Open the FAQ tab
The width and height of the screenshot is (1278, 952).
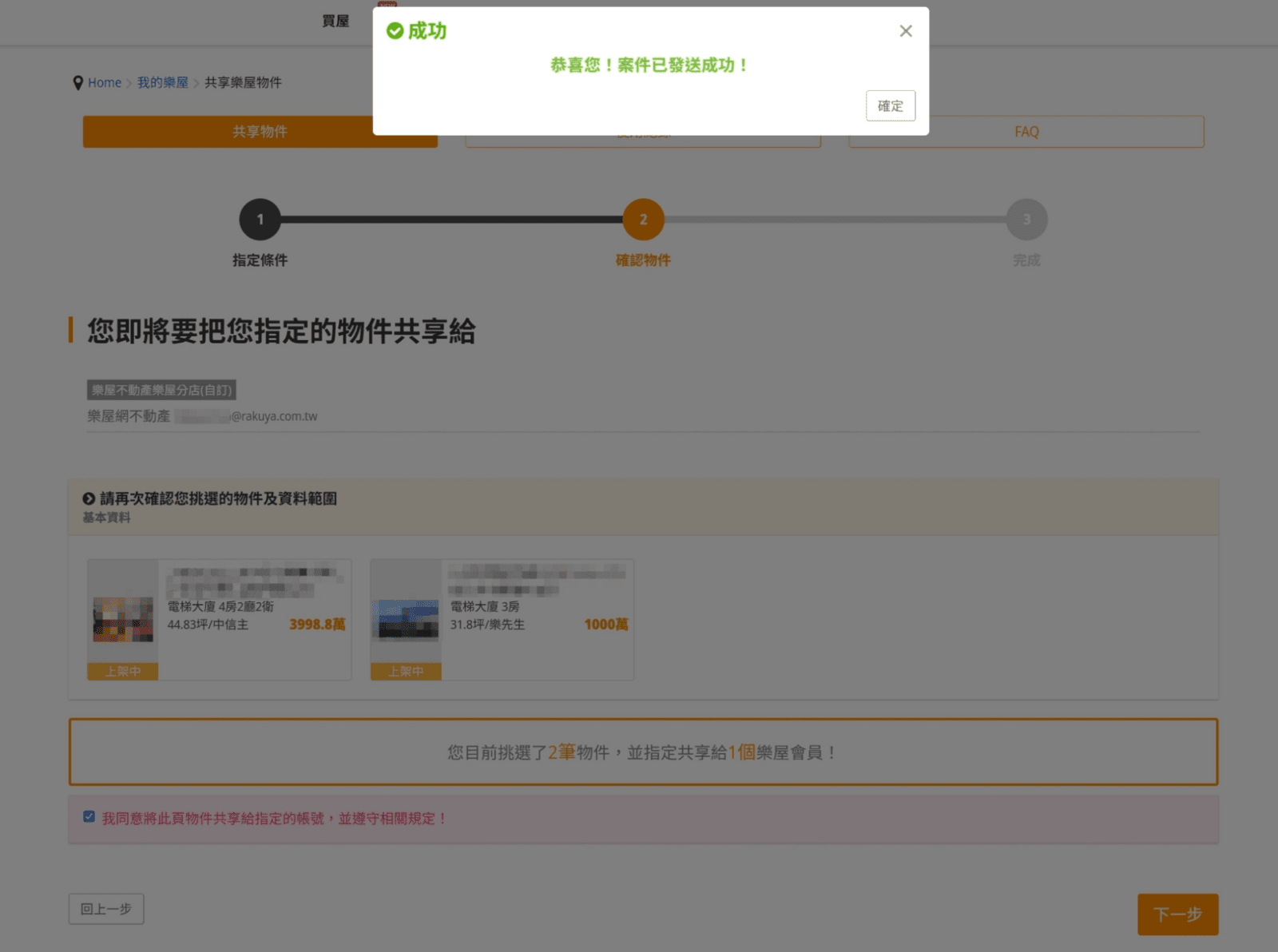click(x=1026, y=132)
